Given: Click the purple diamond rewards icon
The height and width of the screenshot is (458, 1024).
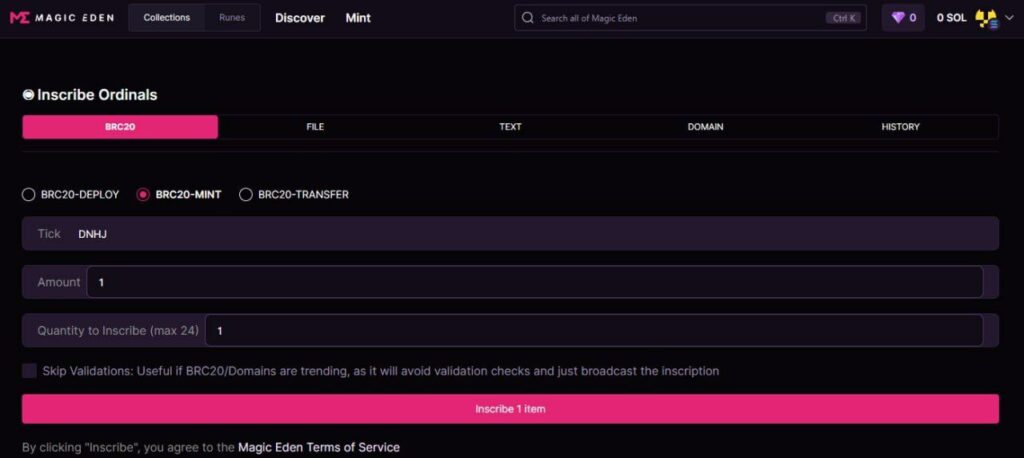Looking at the screenshot, I should coord(898,18).
